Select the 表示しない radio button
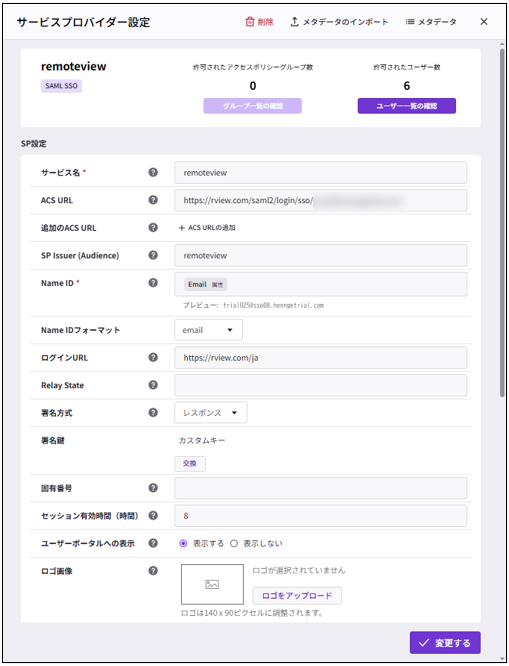The width and height of the screenshot is (509, 666). 234,544
